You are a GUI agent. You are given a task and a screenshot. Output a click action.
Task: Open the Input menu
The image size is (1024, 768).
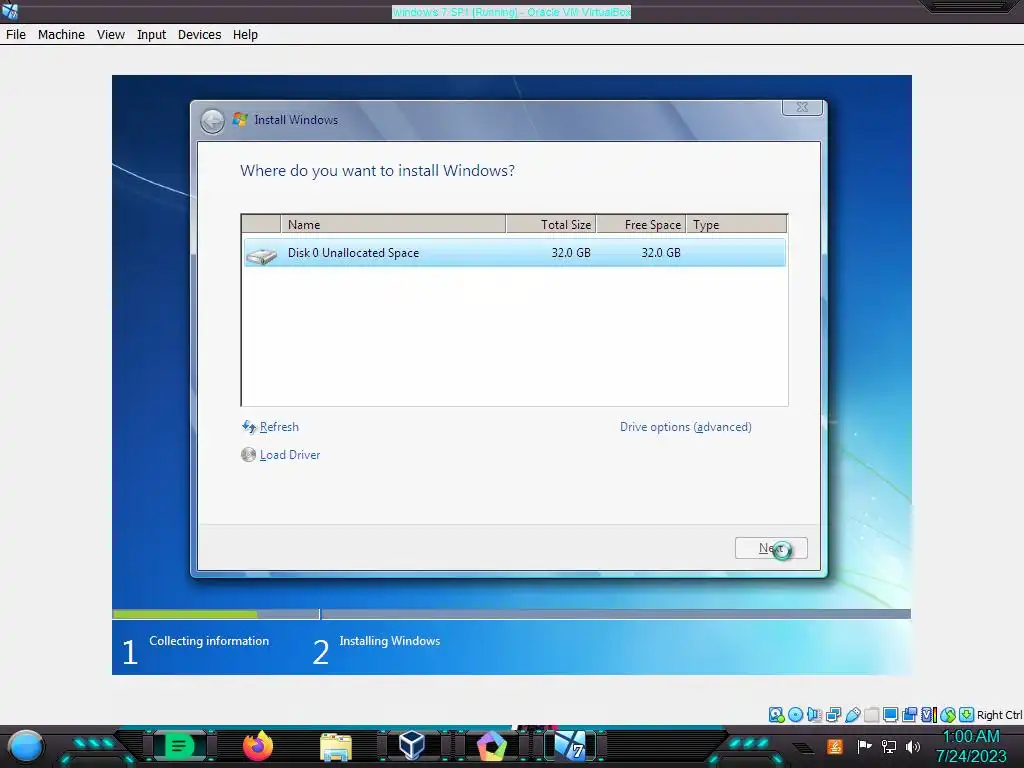coord(152,35)
